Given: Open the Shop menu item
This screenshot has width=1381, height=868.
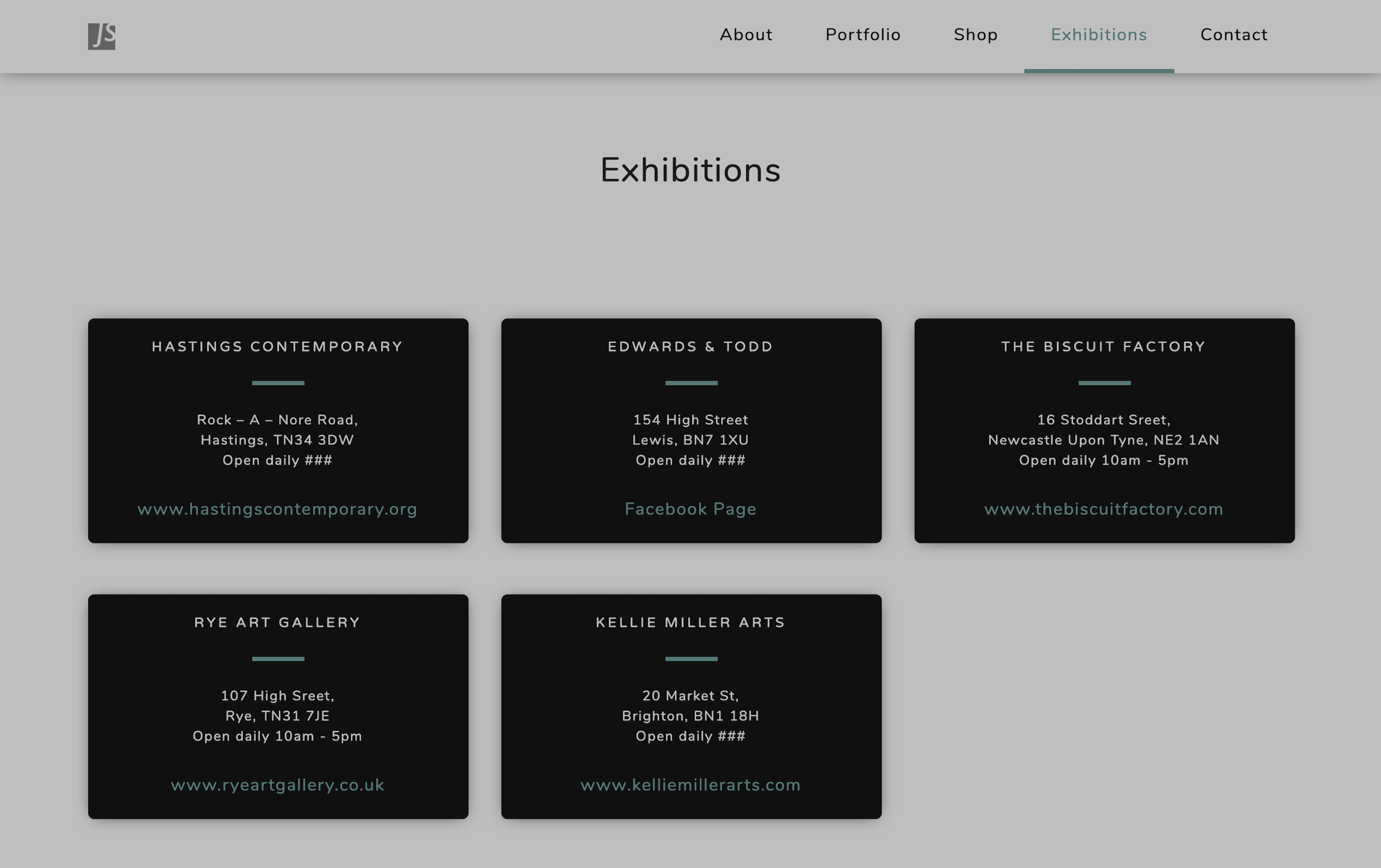Looking at the screenshot, I should click(x=975, y=35).
